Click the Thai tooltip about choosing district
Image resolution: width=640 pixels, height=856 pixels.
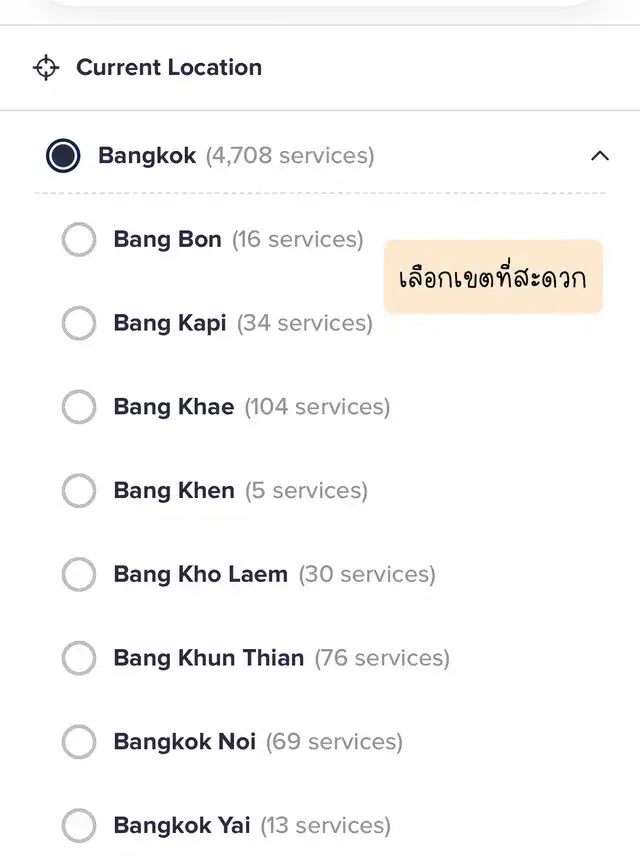click(x=493, y=277)
